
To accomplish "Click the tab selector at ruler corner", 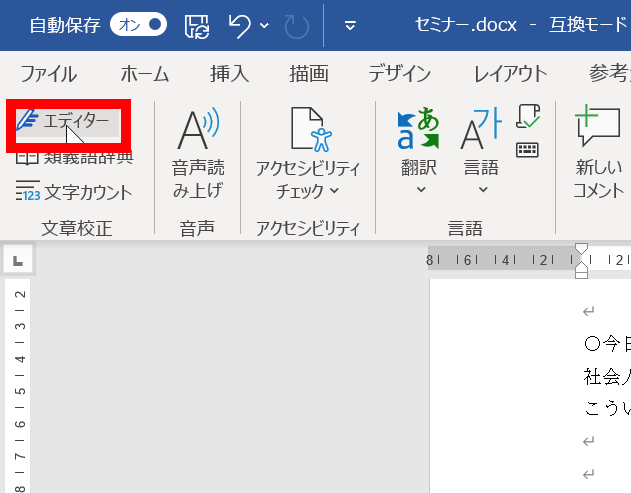I will coord(18,260).
